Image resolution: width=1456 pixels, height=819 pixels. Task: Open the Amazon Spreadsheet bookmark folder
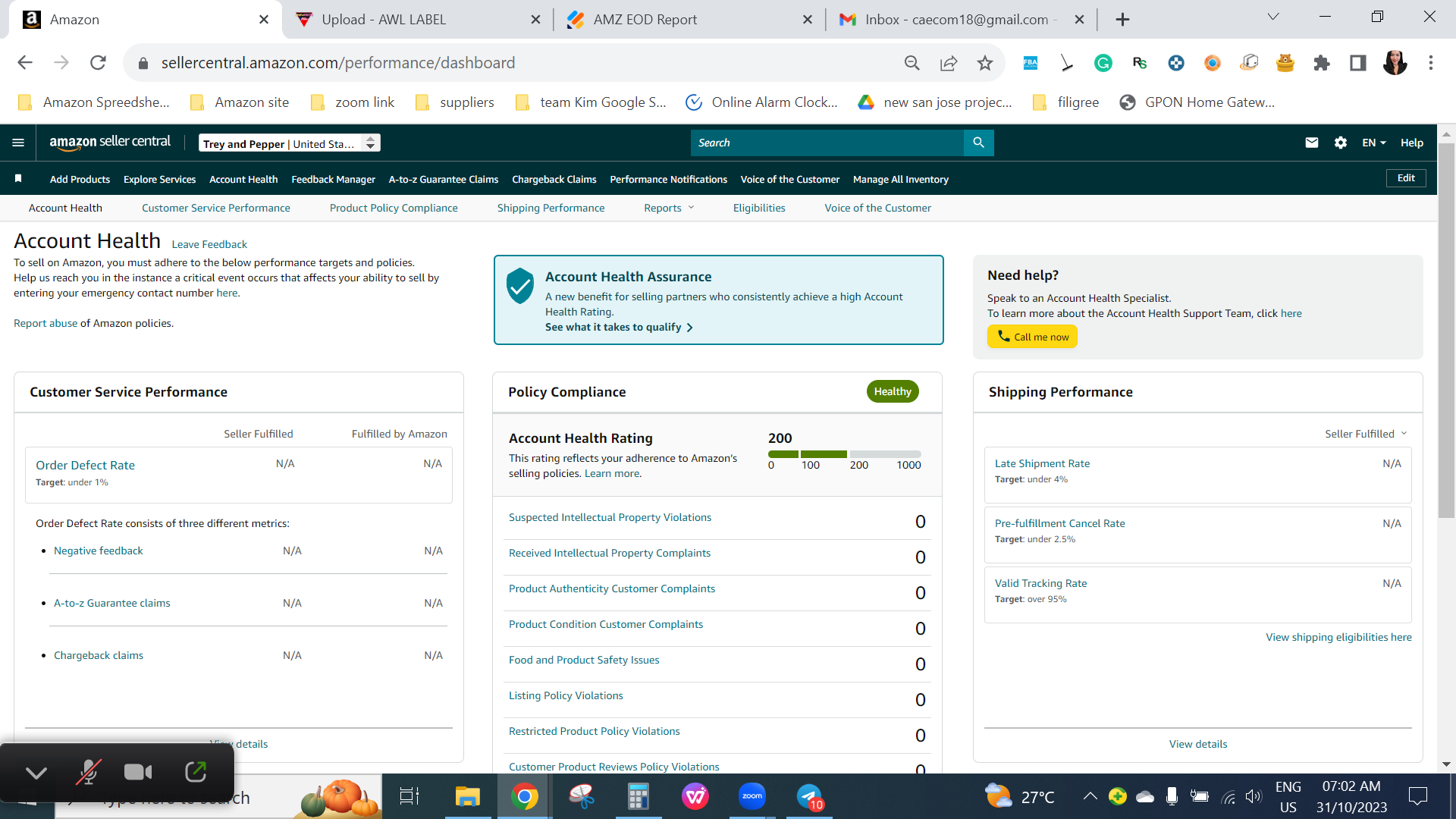coord(94,102)
